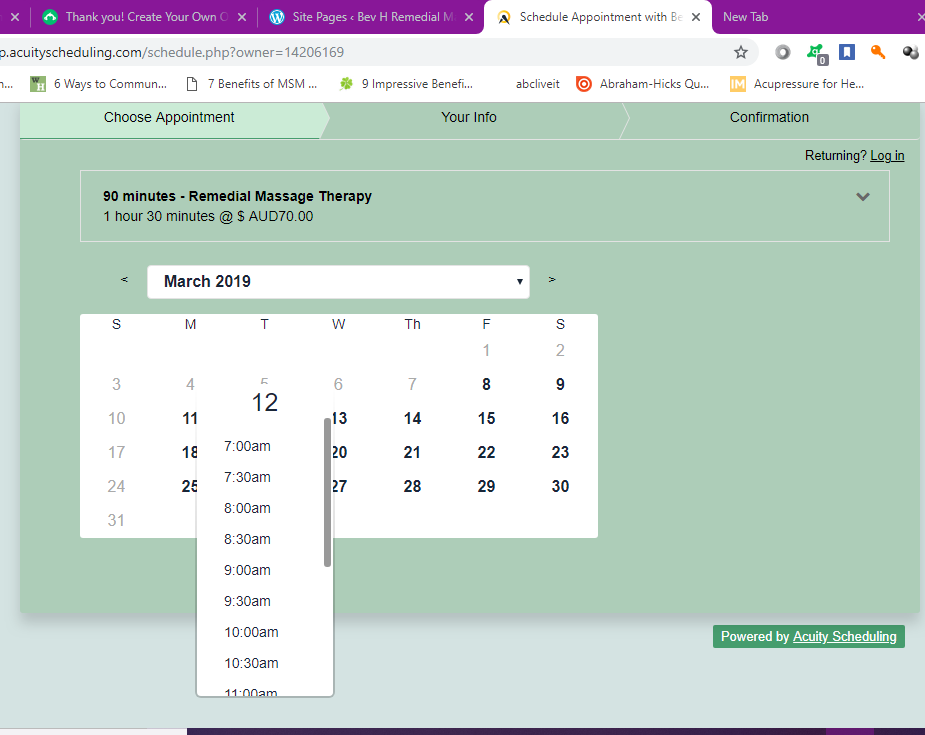Open the Abraham-Hicks bookmark

643,84
